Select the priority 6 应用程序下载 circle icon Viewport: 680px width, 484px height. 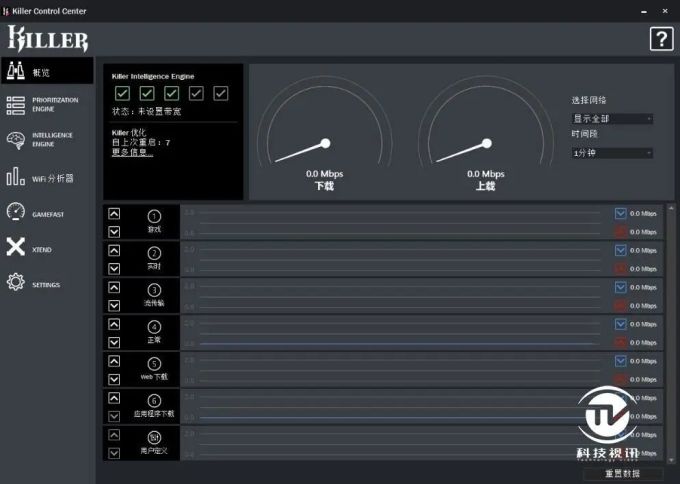click(154, 400)
